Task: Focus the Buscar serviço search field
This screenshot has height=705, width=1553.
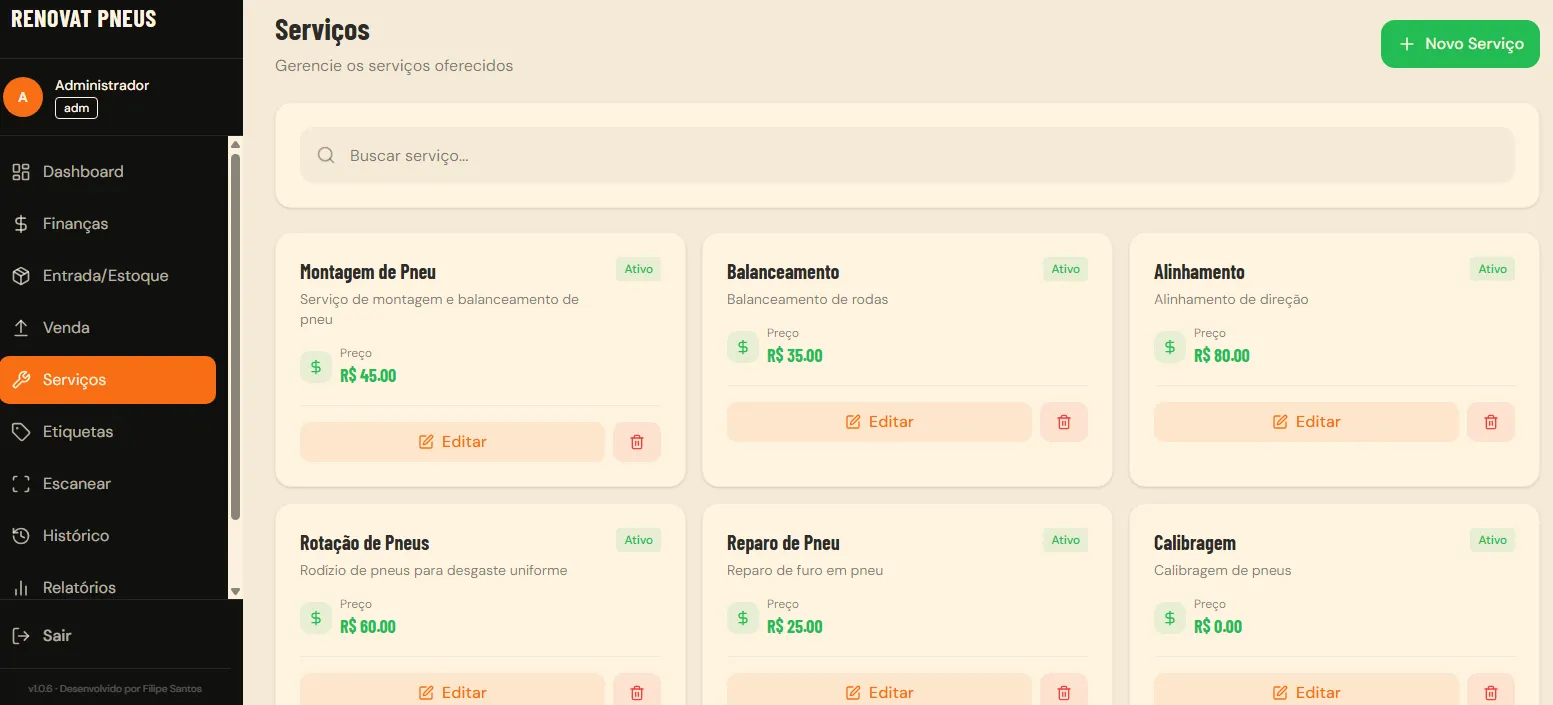Action: click(907, 155)
